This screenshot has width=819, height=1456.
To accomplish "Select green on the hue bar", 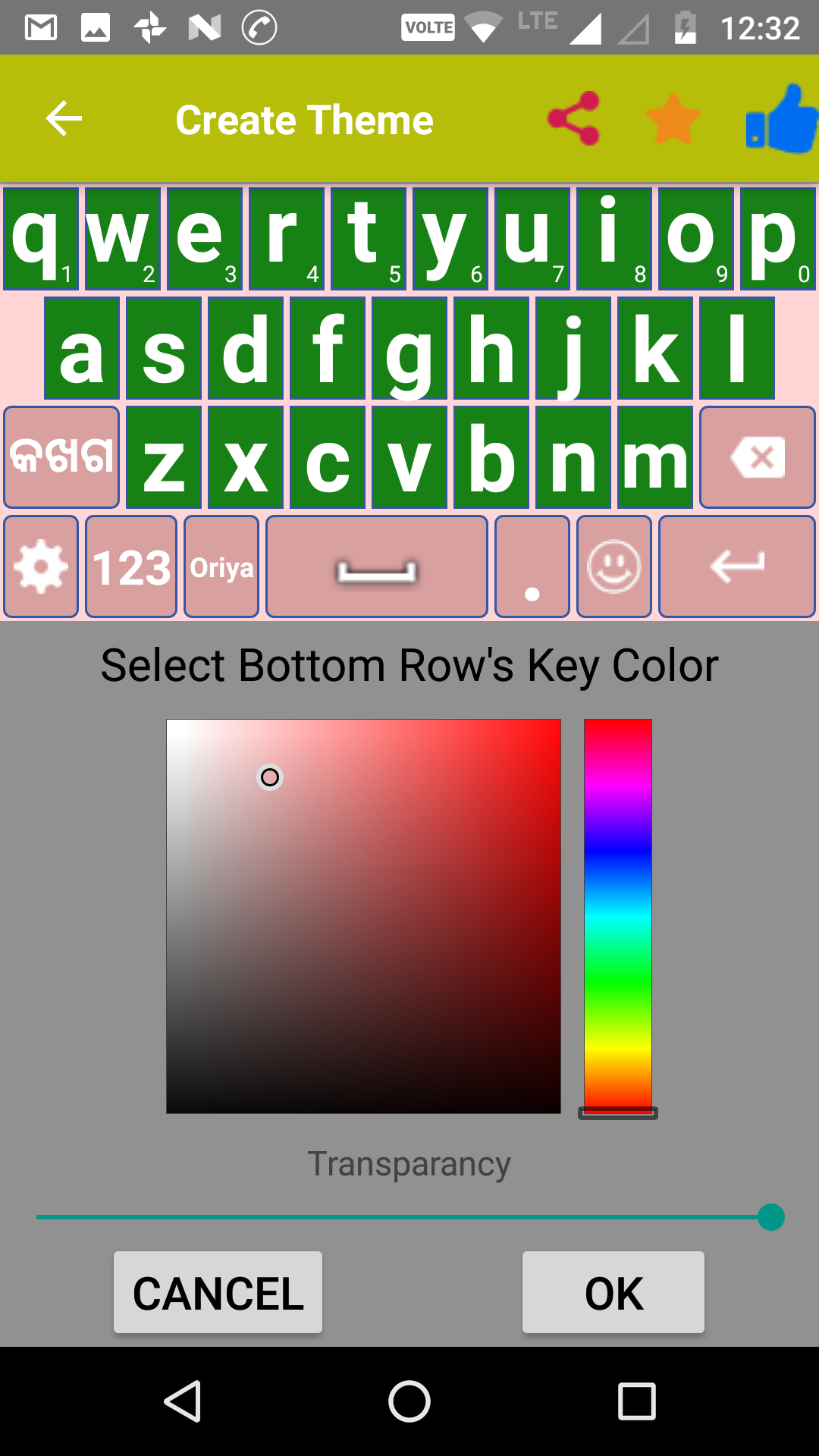I will 618,984.
